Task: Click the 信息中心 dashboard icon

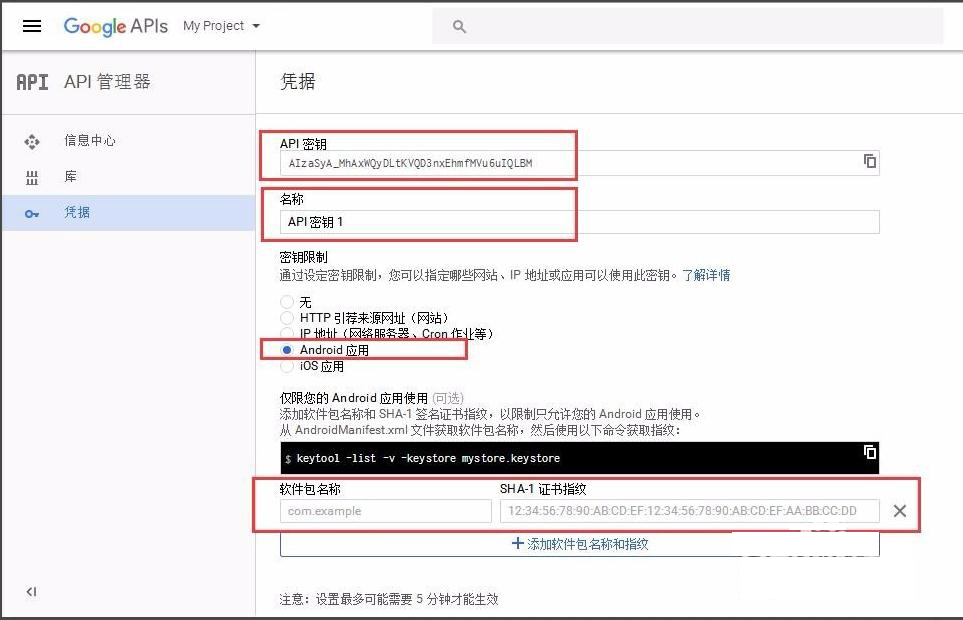Action: tap(32, 142)
